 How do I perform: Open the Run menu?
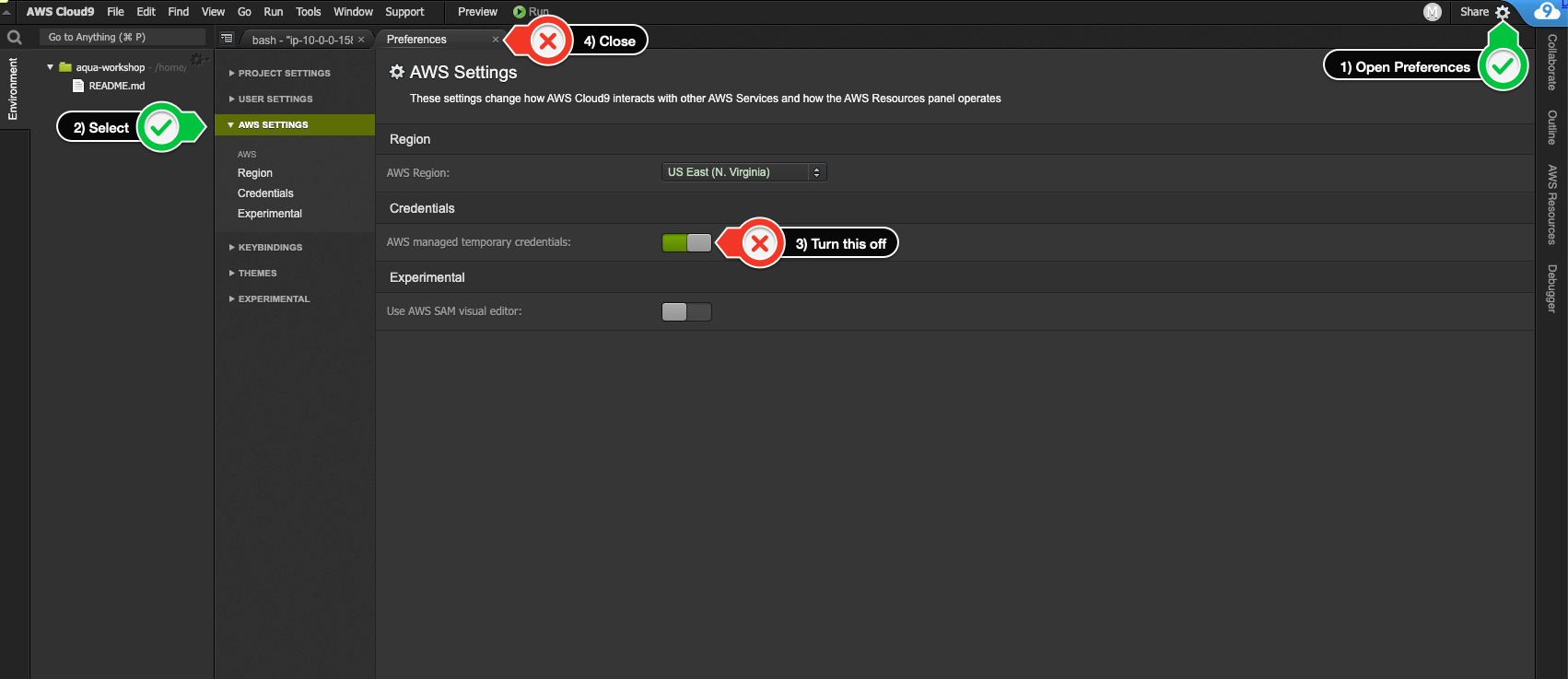(x=274, y=12)
